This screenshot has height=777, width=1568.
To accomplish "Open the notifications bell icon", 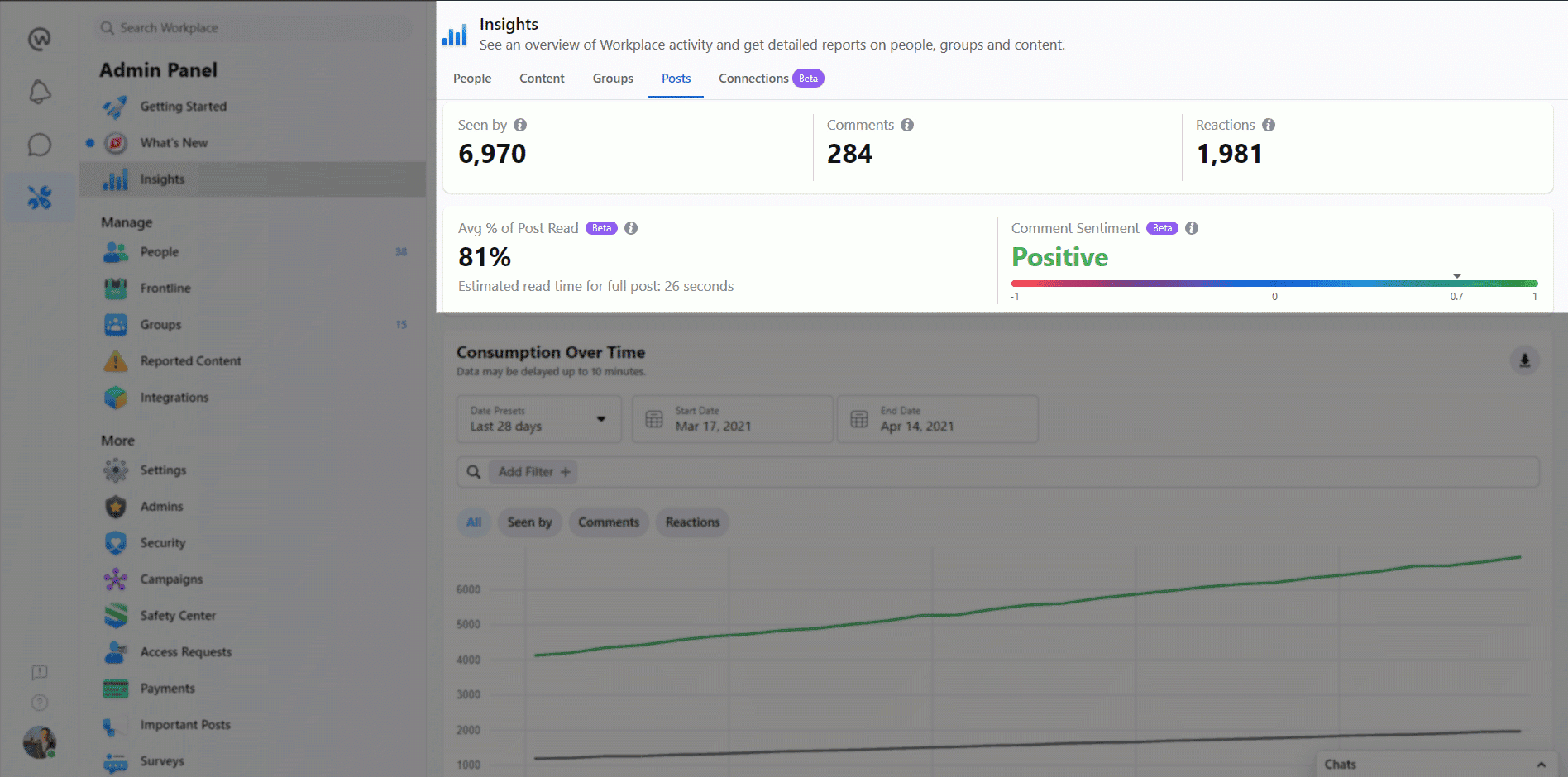I will coord(40,92).
